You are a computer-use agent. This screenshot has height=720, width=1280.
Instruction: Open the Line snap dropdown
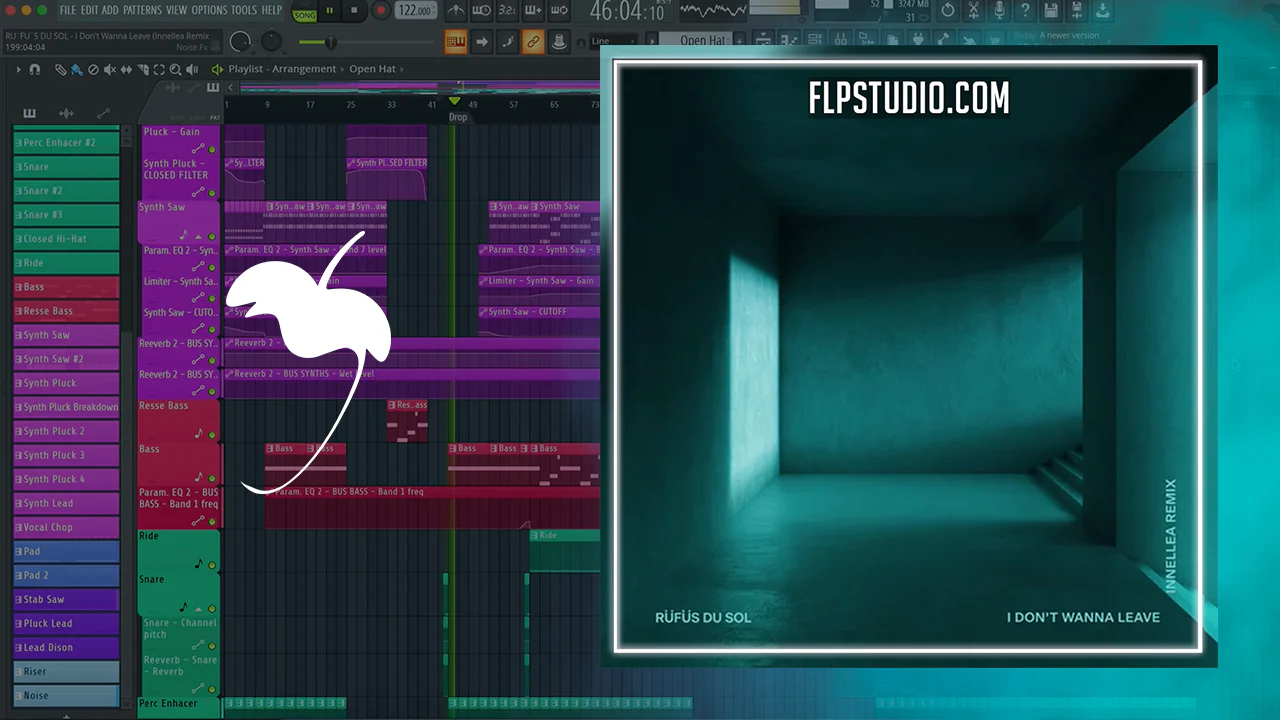(614, 41)
